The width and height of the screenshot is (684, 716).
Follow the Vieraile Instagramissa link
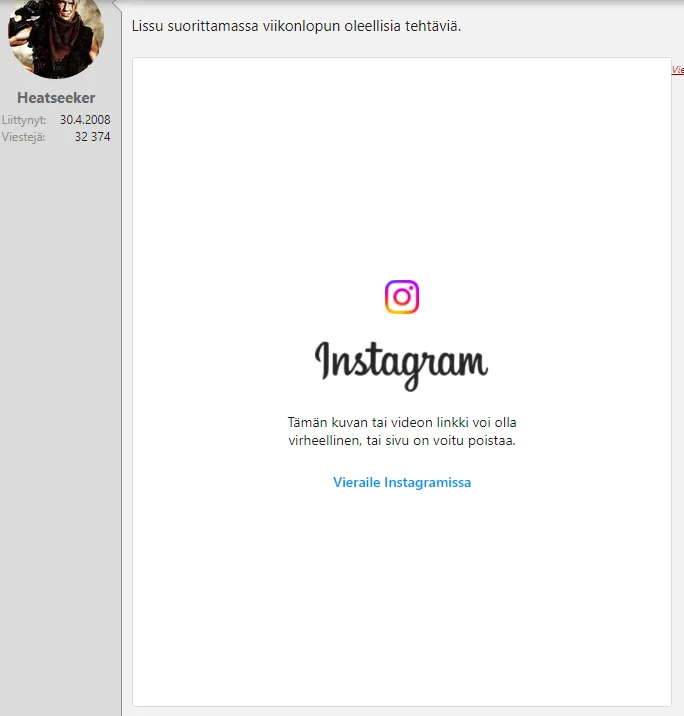[401, 482]
